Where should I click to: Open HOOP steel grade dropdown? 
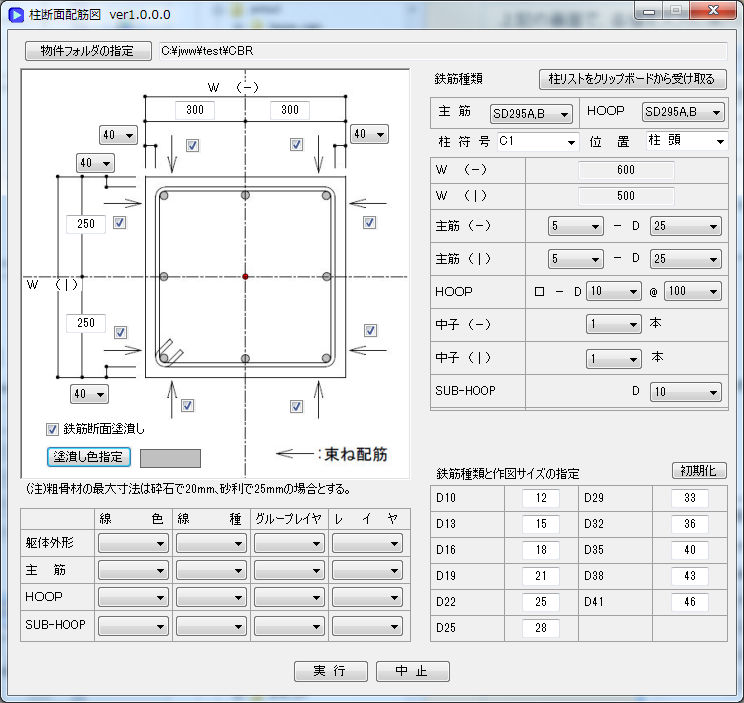click(684, 114)
